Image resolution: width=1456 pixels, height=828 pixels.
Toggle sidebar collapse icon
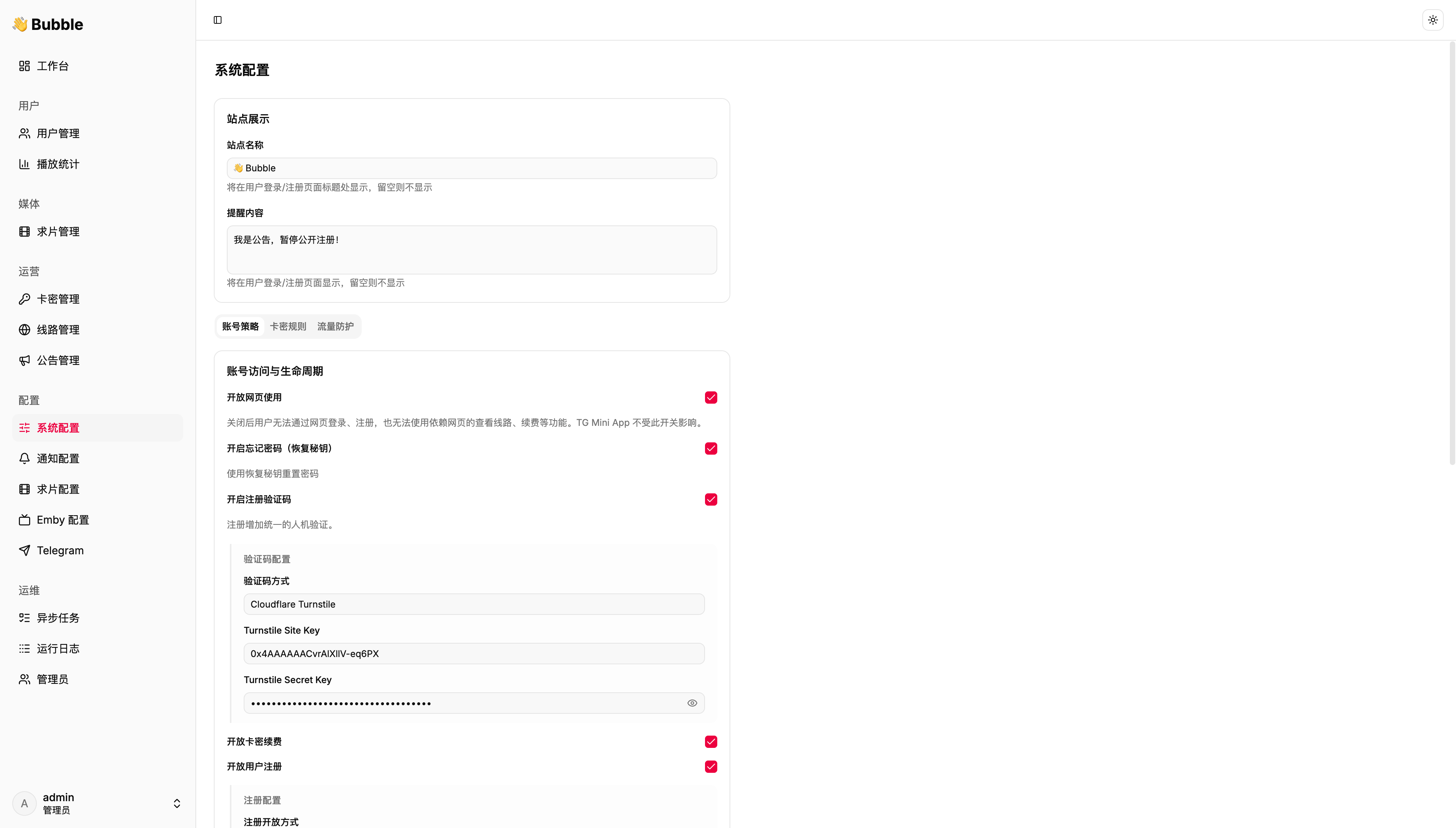pos(218,20)
